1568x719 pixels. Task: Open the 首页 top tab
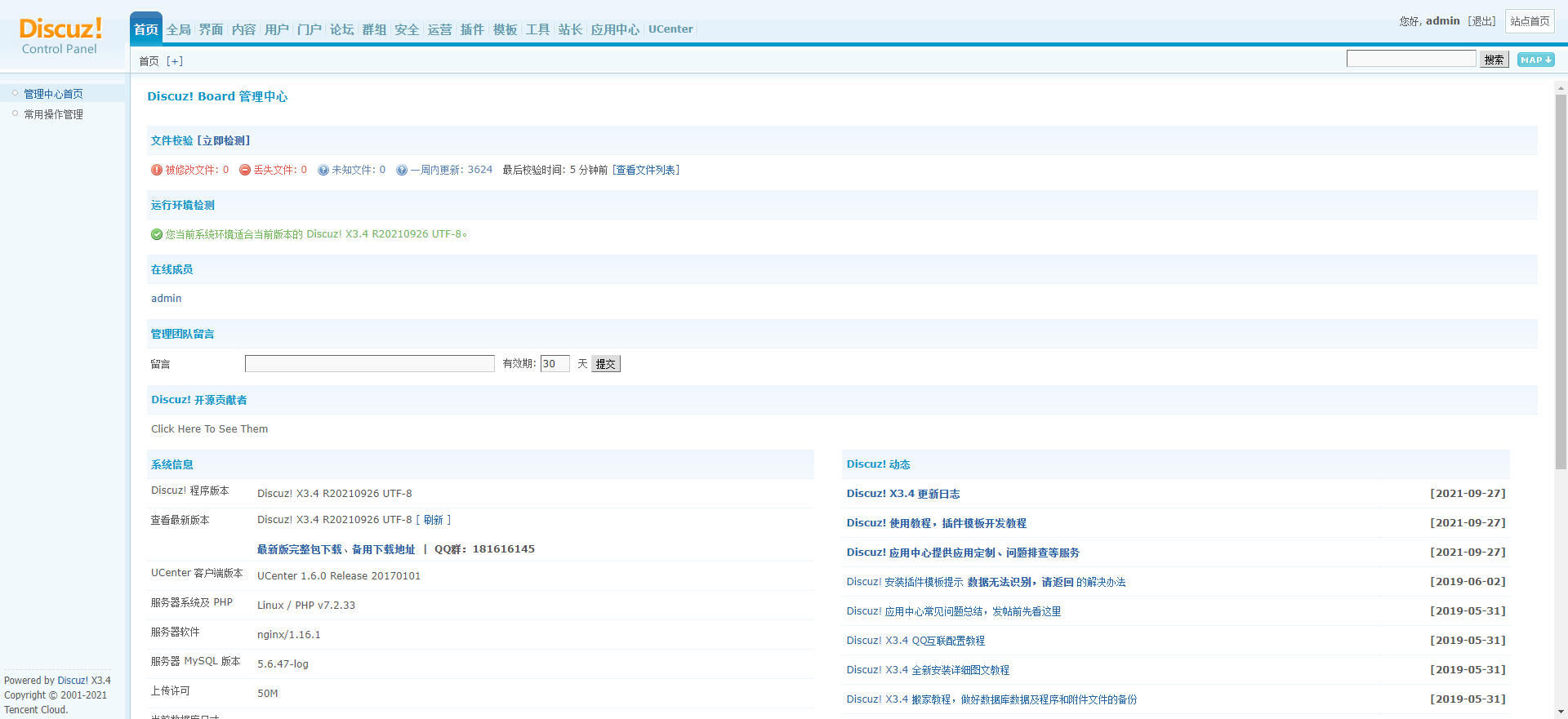click(x=146, y=29)
